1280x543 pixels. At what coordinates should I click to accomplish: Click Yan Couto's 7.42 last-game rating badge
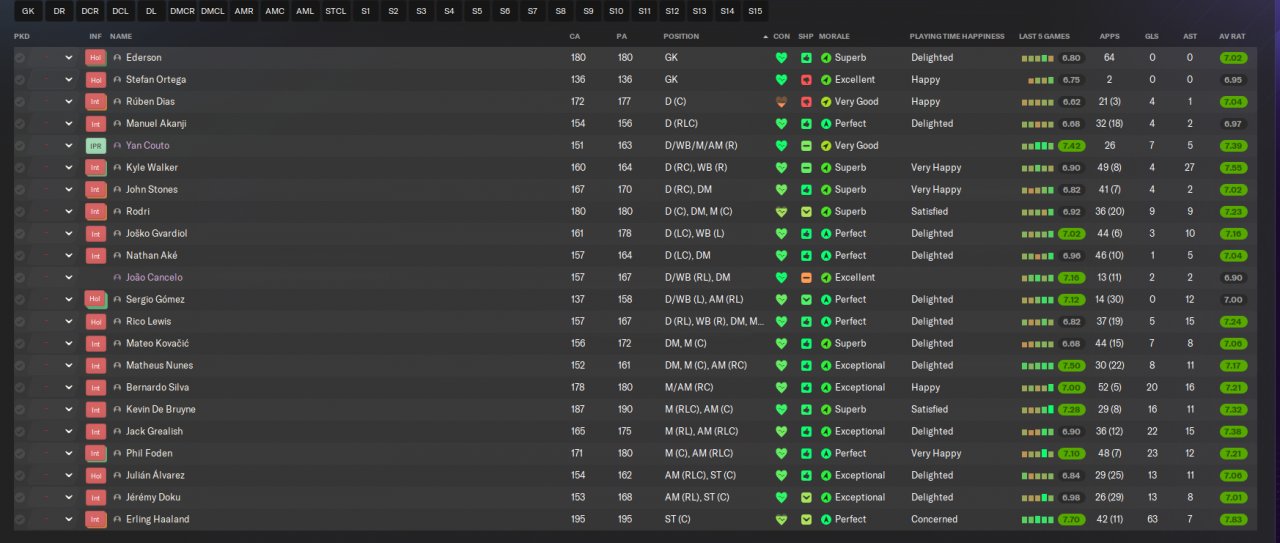pos(1071,146)
